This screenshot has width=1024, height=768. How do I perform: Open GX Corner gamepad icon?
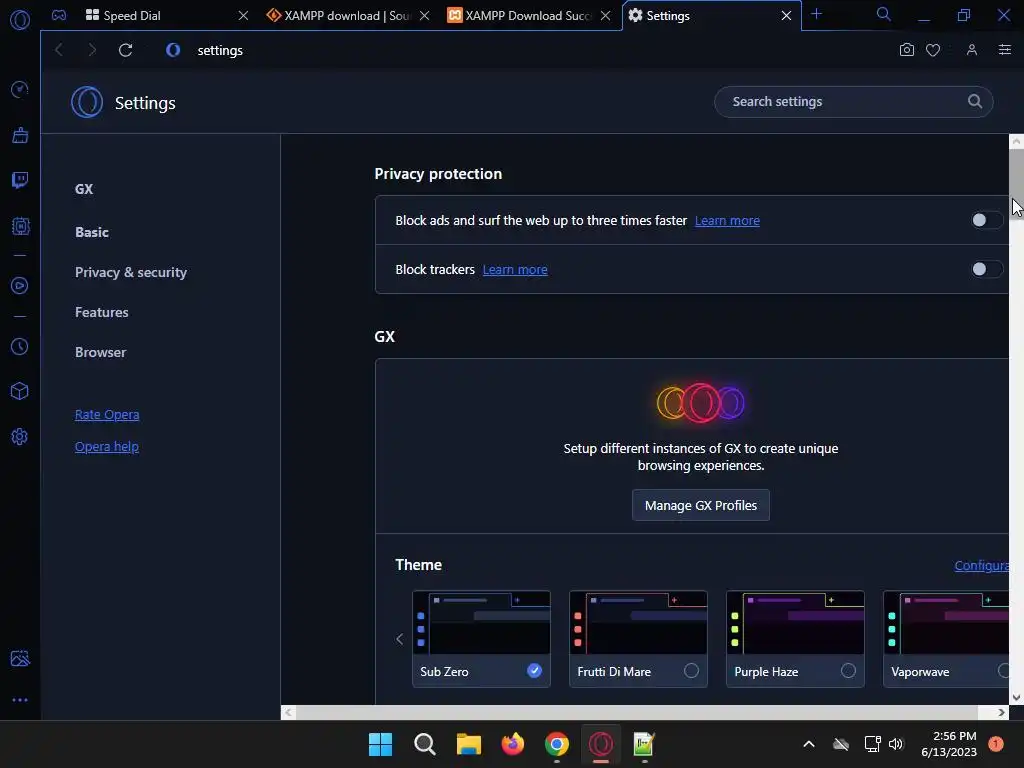pos(59,15)
